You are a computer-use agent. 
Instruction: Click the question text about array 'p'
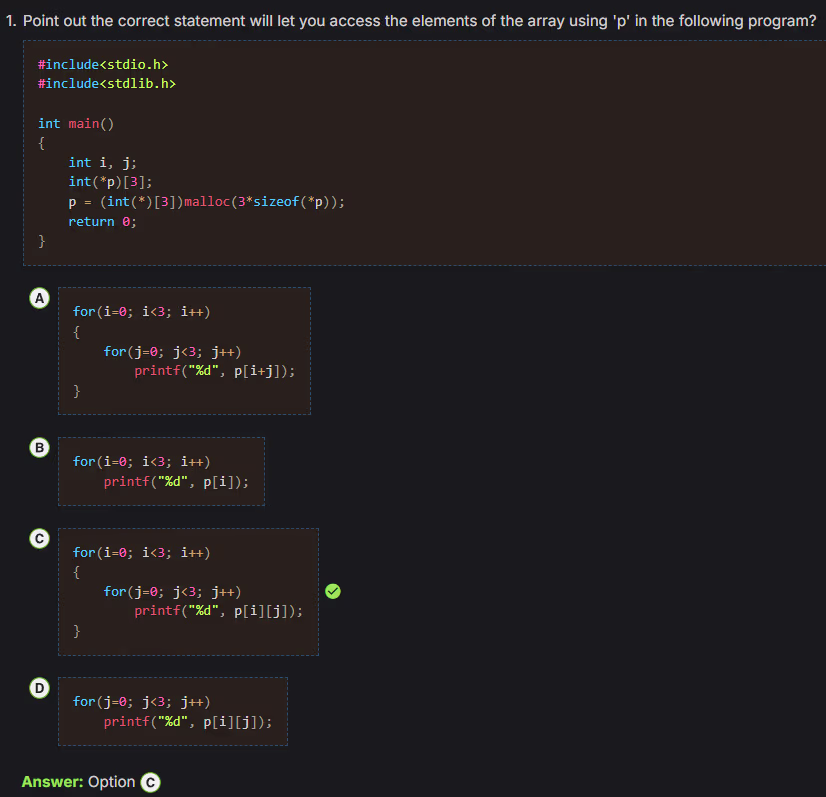pos(411,20)
